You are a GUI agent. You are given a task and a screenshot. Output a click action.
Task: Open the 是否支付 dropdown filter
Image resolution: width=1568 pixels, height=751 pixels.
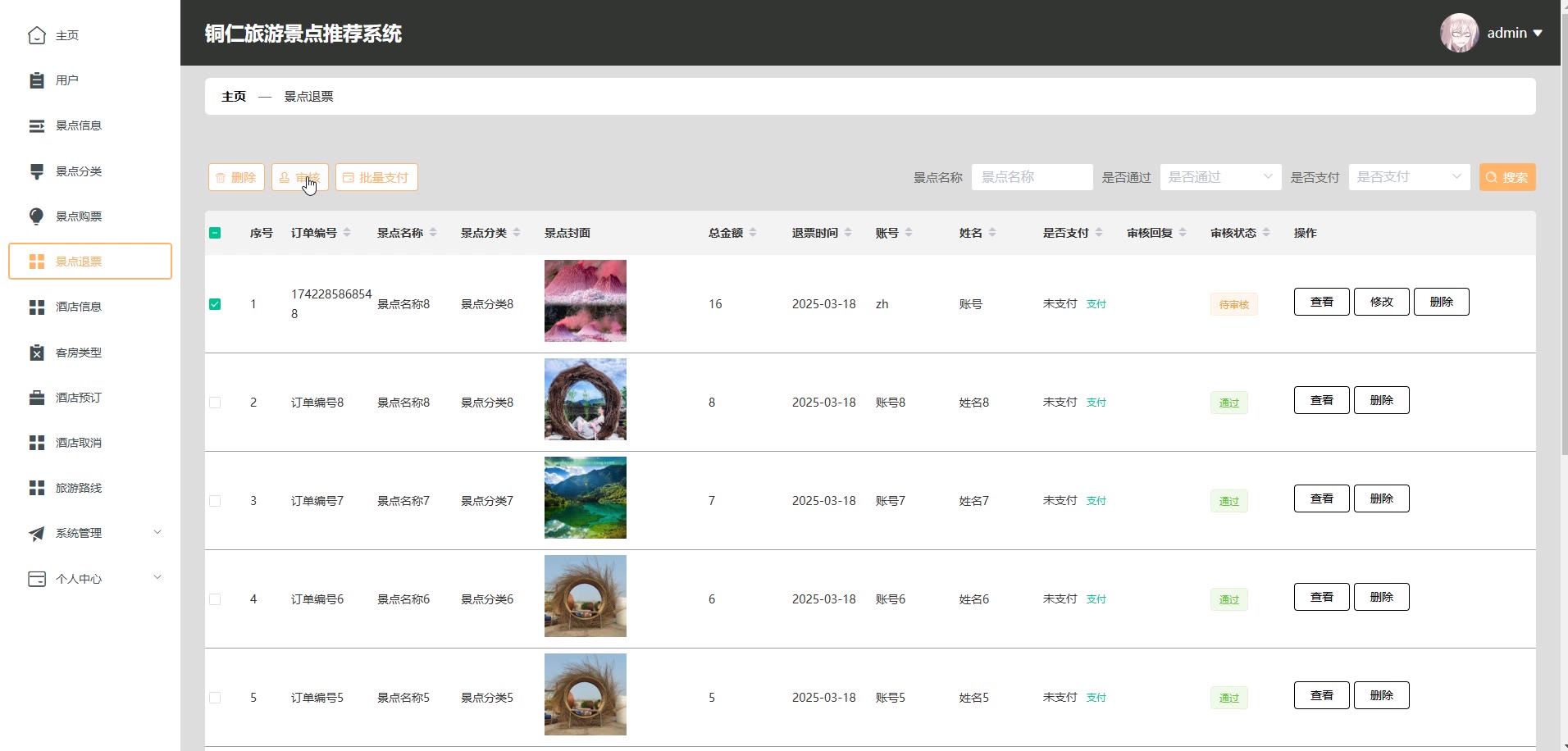(1409, 177)
